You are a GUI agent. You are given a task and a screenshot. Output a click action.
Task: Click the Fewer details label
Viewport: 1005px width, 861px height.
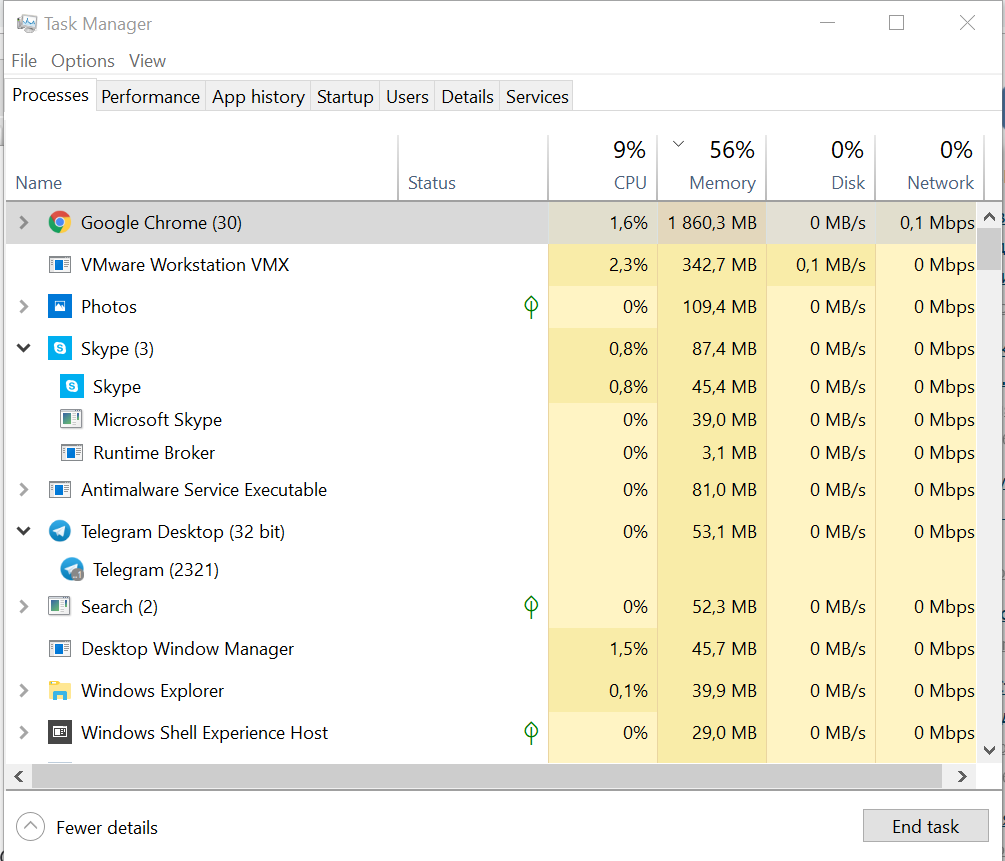click(x=106, y=827)
